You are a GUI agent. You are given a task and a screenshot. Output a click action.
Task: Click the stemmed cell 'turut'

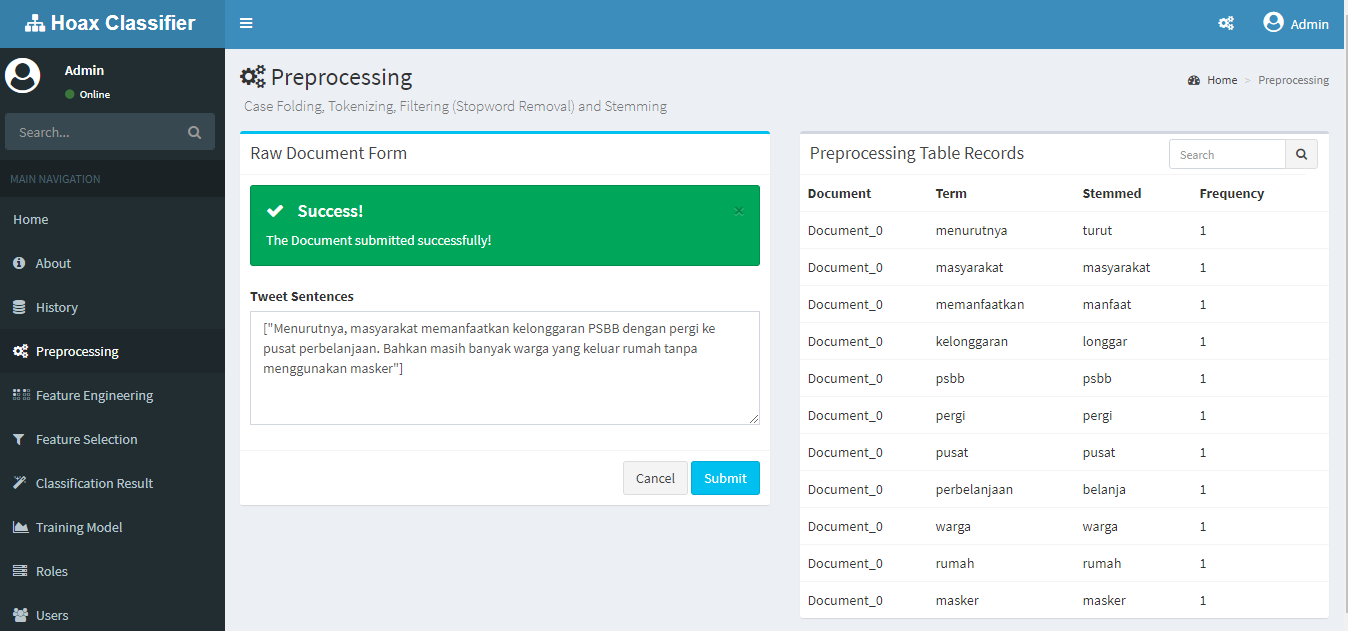(x=1097, y=230)
